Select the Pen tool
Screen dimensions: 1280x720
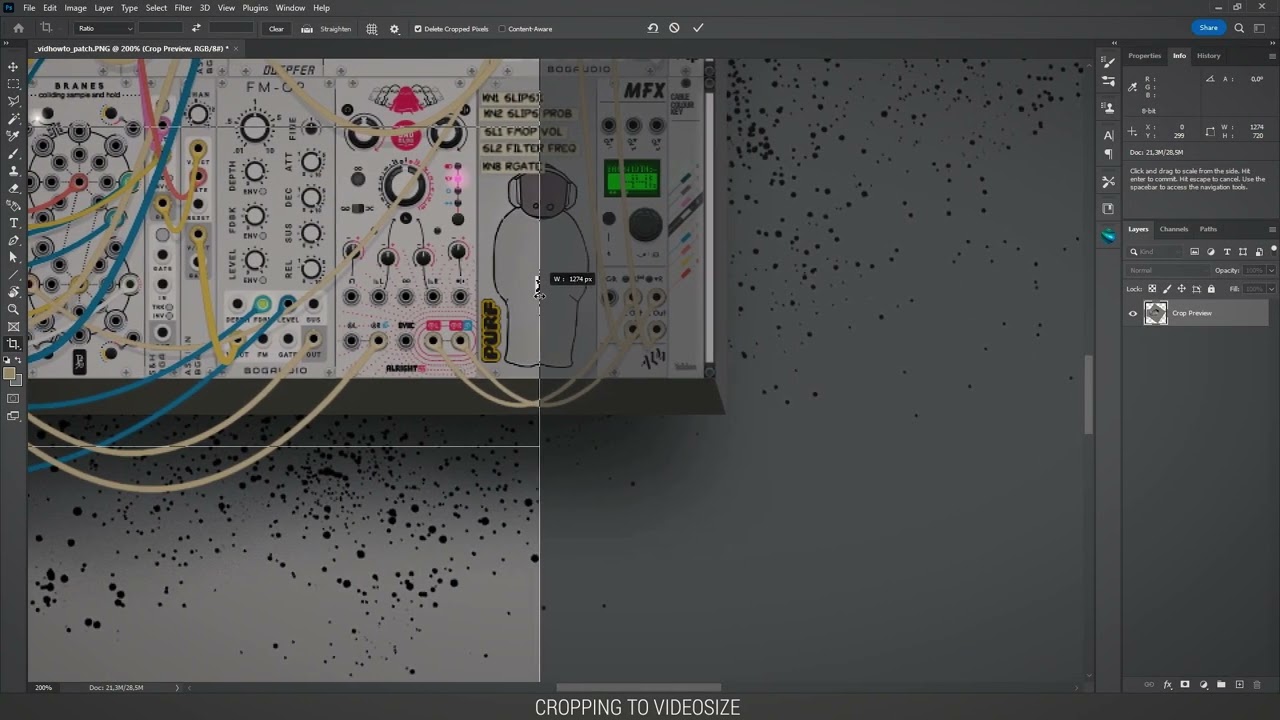click(x=13, y=240)
